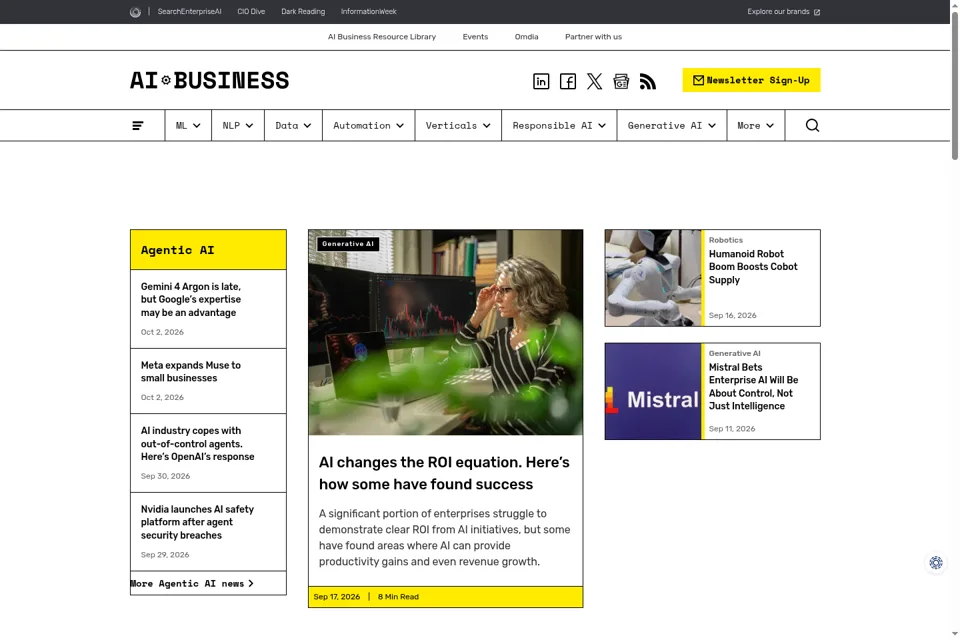The width and height of the screenshot is (960, 640).
Task: Click the cookie settings gear icon
Action: (936, 562)
